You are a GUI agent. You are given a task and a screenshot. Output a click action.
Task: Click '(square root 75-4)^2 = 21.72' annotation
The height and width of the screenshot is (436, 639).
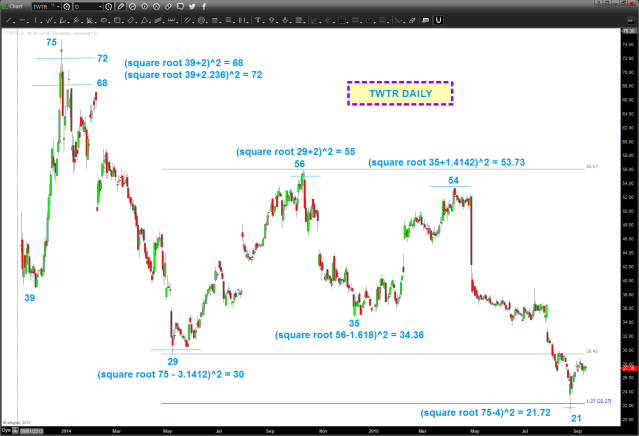coord(485,413)
